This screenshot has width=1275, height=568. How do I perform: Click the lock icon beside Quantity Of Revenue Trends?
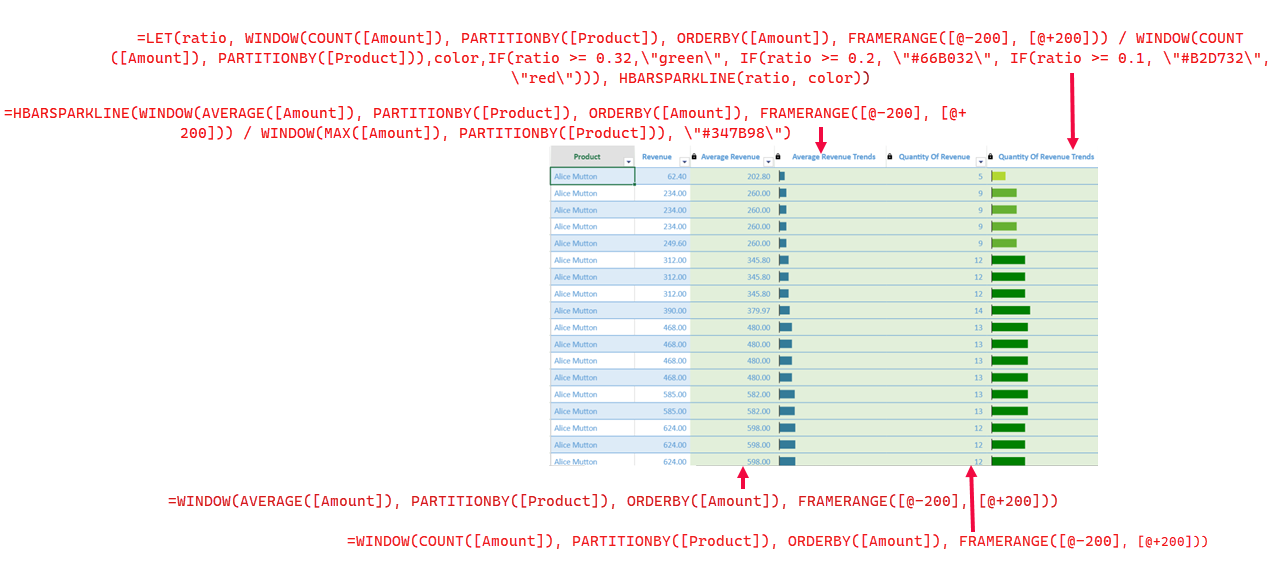(990, 157)
